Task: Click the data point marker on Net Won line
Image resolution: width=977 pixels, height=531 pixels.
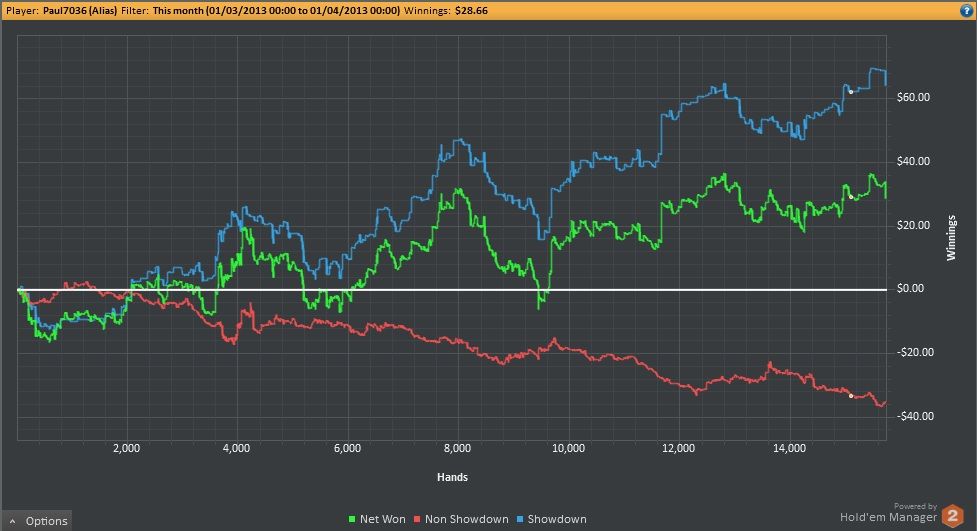Action: coord(851,197)
